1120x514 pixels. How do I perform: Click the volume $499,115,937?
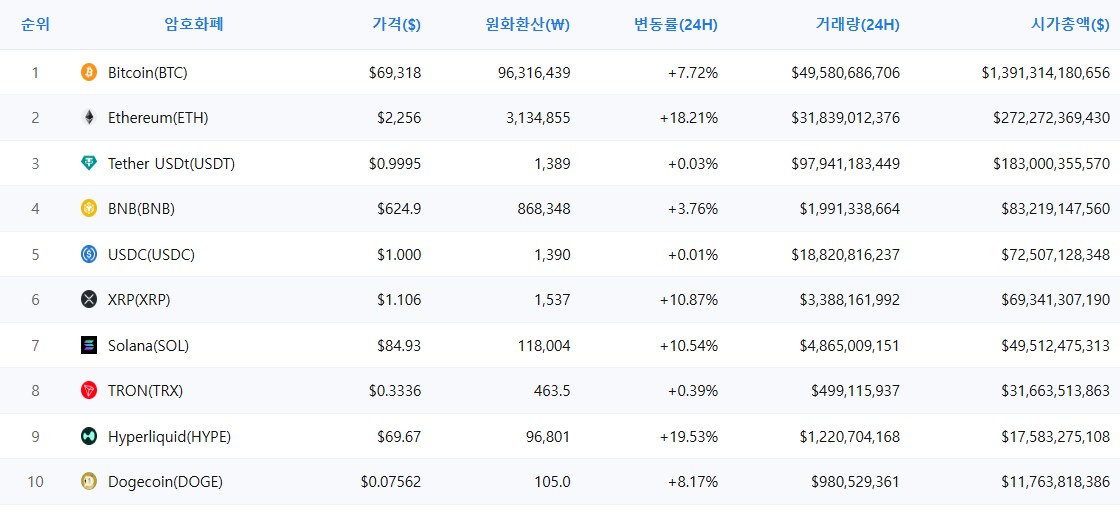point(856,391)
